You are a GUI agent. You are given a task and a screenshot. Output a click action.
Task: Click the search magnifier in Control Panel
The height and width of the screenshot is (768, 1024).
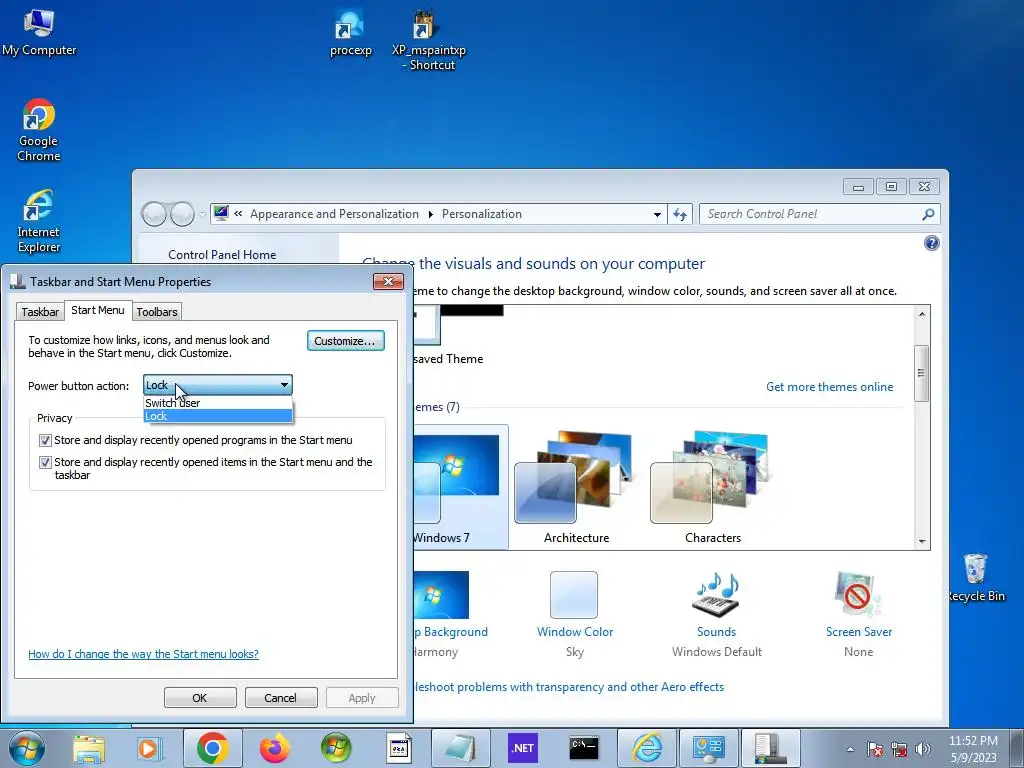coord(928,214)
